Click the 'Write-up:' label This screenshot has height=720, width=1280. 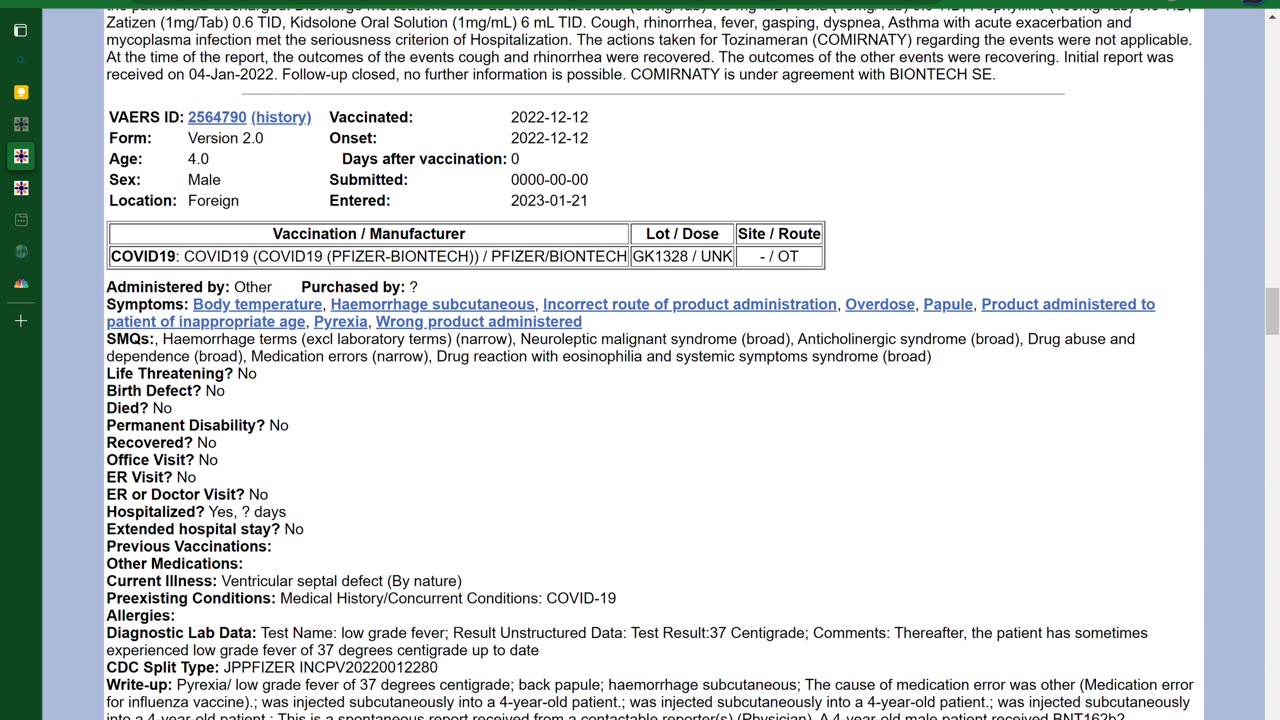[x=139, y=685]
